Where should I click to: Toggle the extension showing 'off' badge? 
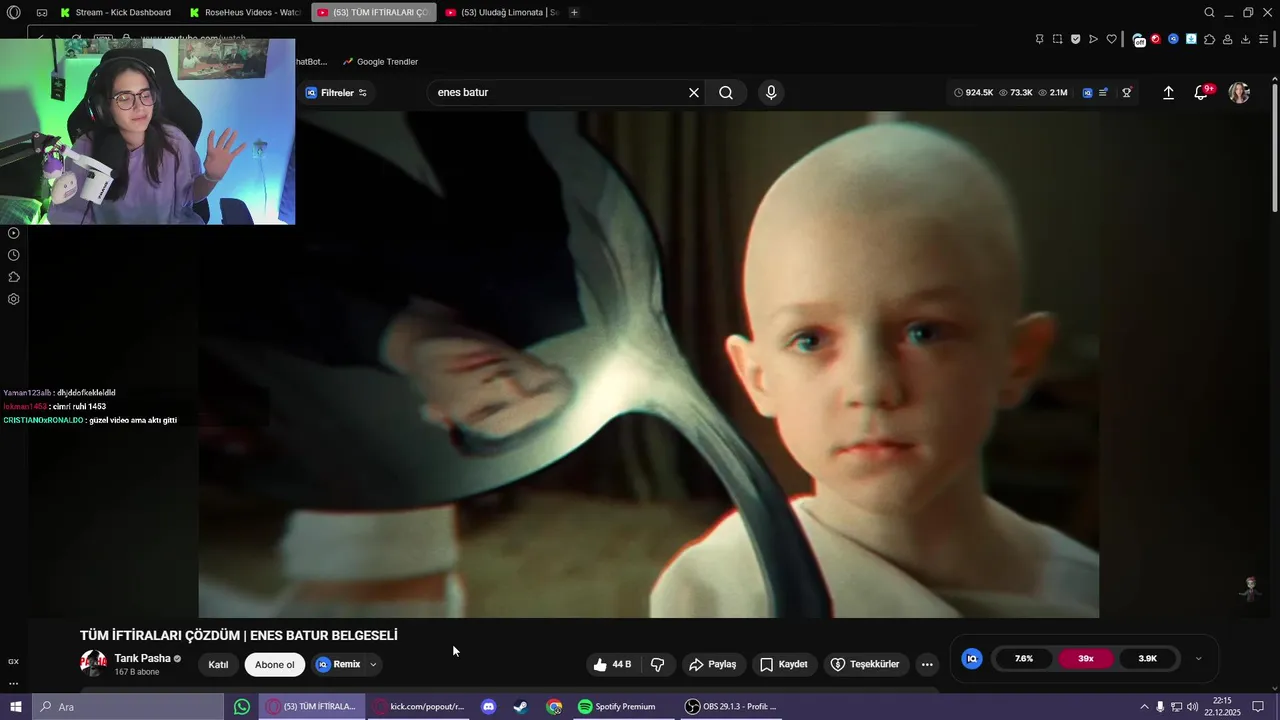pyautogui.click(x=1139, y=39)
